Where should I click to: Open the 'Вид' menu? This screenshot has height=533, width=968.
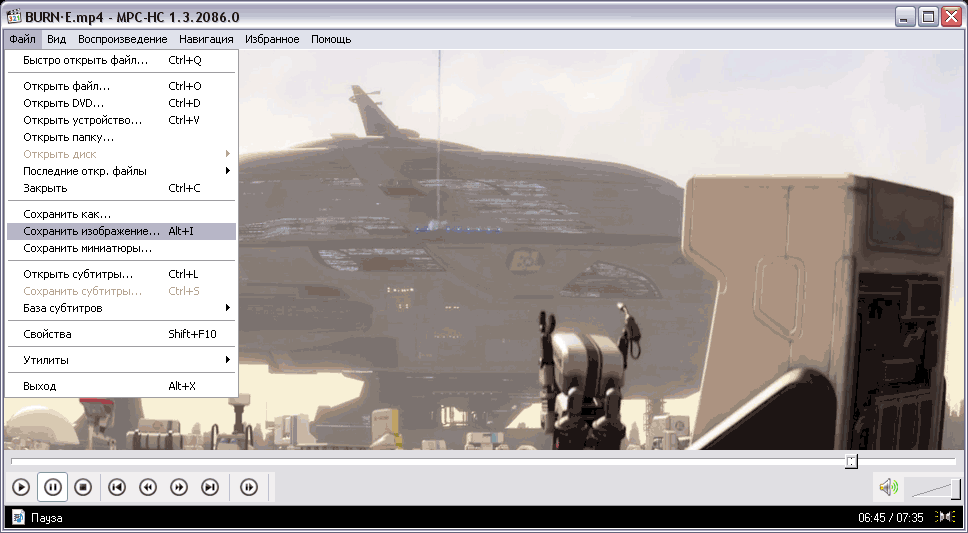pyautogui.click(x=57, y=39)
